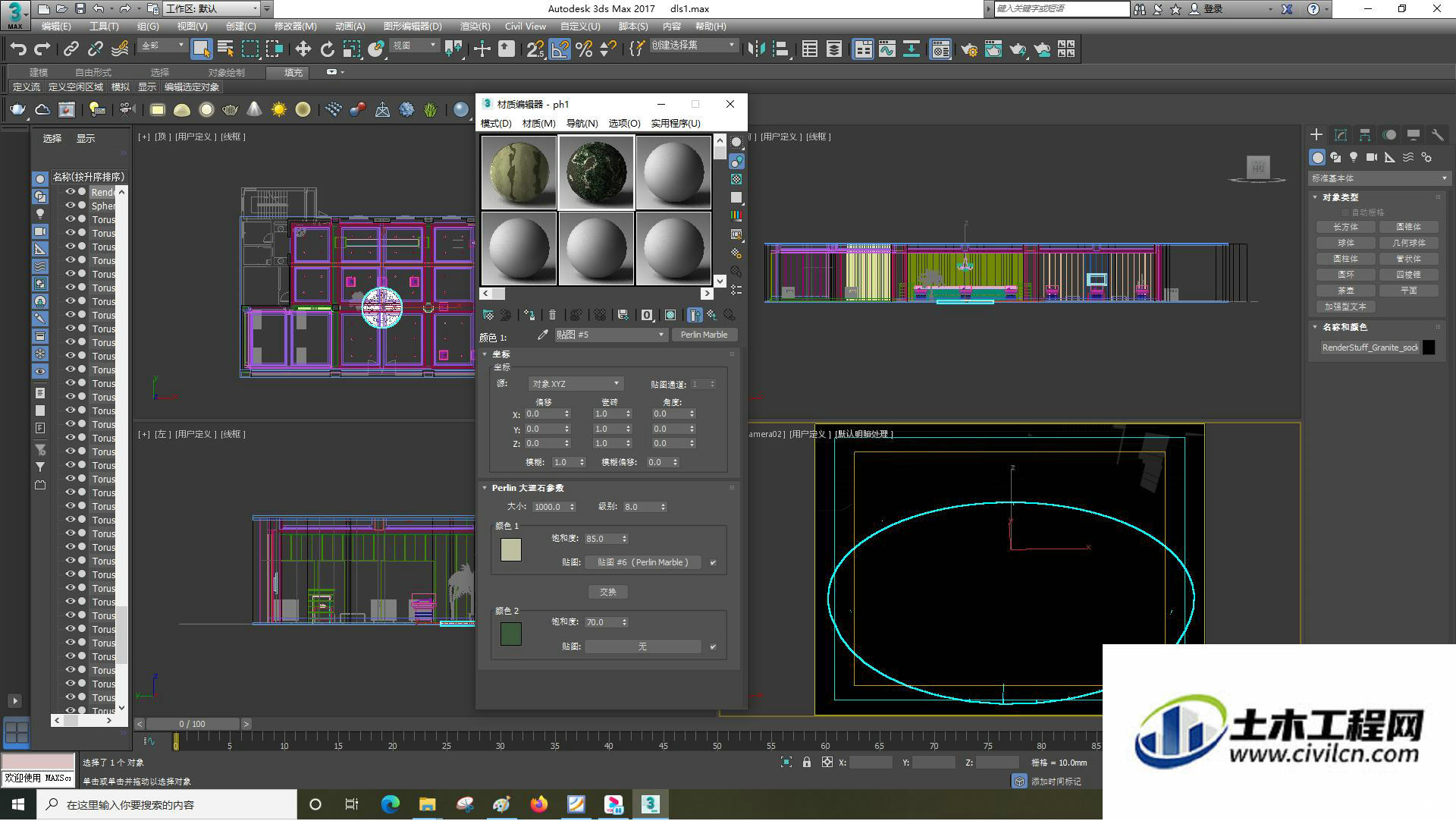Screen dimensions: 1456x821
Task: Click the Assign Material to Selection icon
Action: [529, 315]
